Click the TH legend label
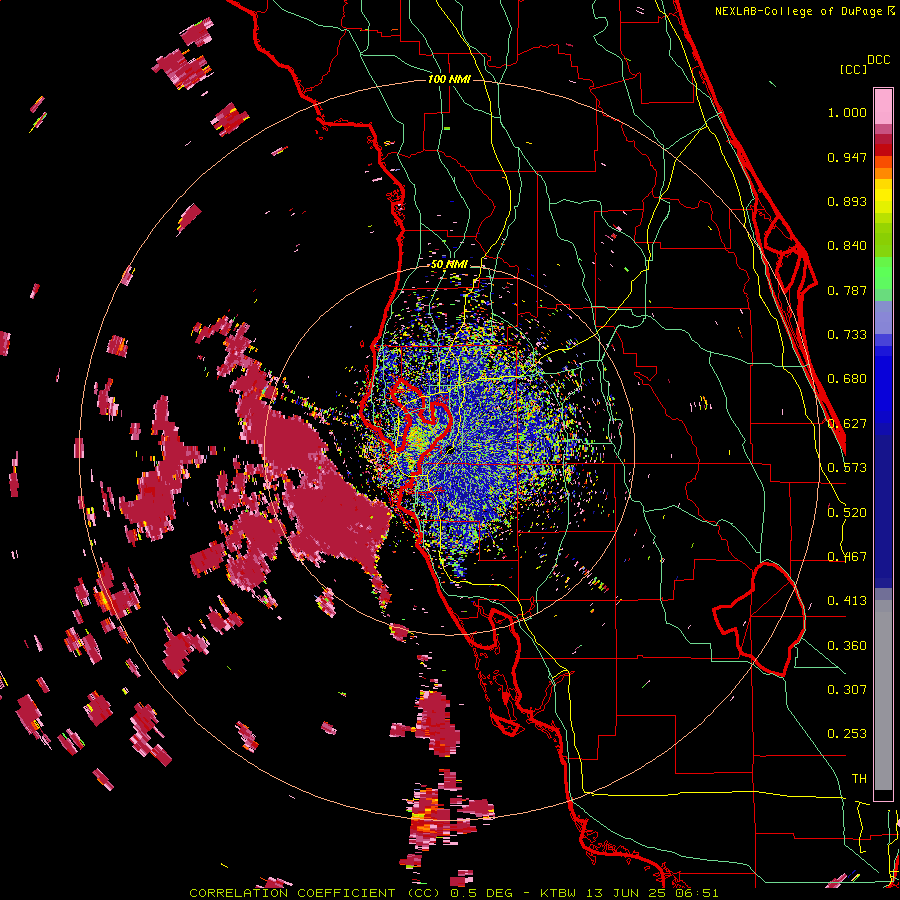This screenshot has width=900, height=900. [x=859, y=779]
